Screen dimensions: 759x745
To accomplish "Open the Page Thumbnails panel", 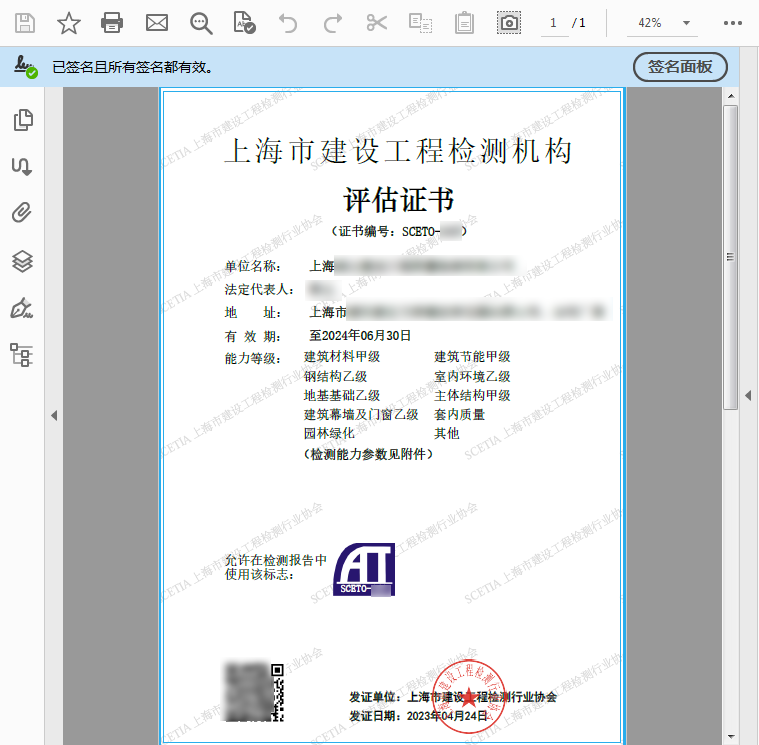I will [22, 120].
